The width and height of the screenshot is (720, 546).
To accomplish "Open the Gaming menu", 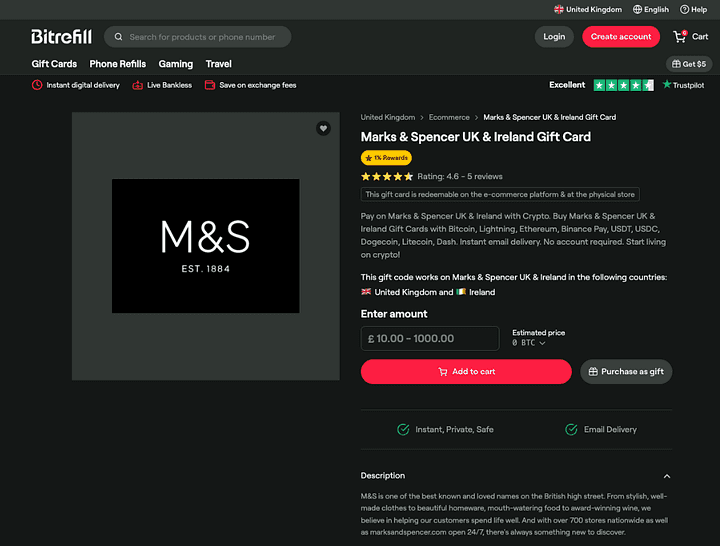I will [176, 64].
